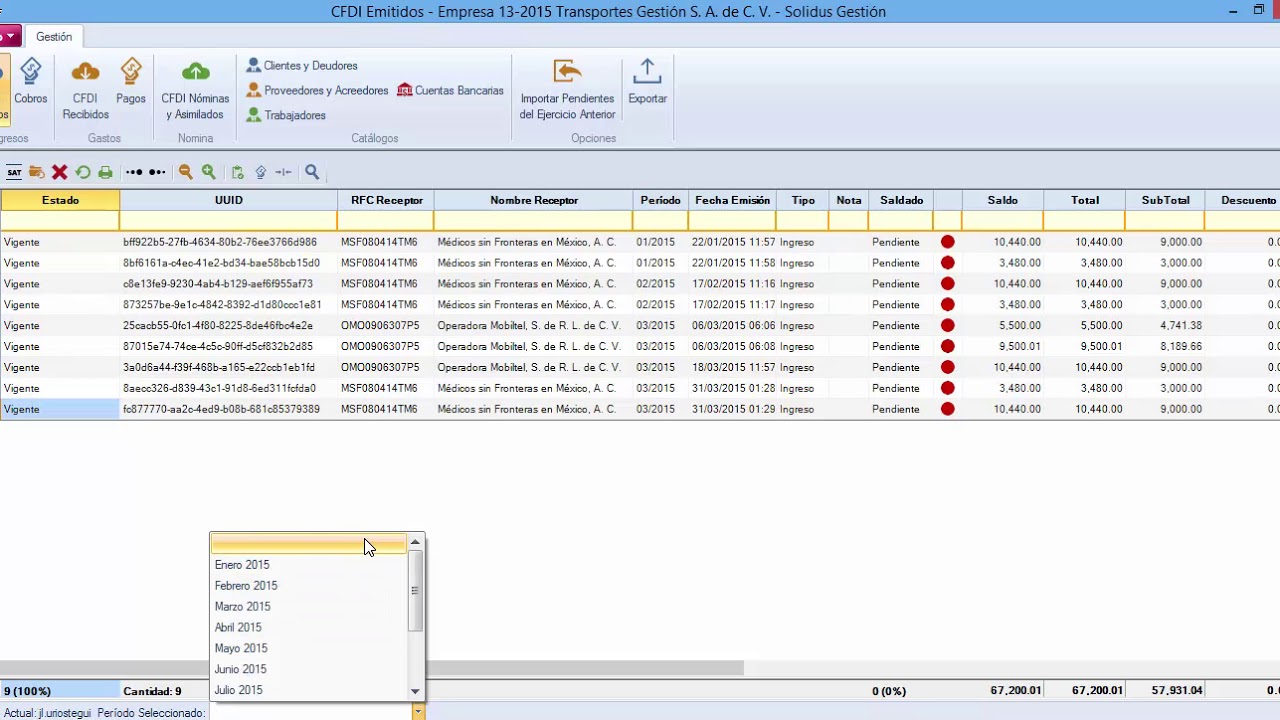The height and width of the screenshot is (720, 1280).
Task: Click the green refresh icon
Action: 83,172
